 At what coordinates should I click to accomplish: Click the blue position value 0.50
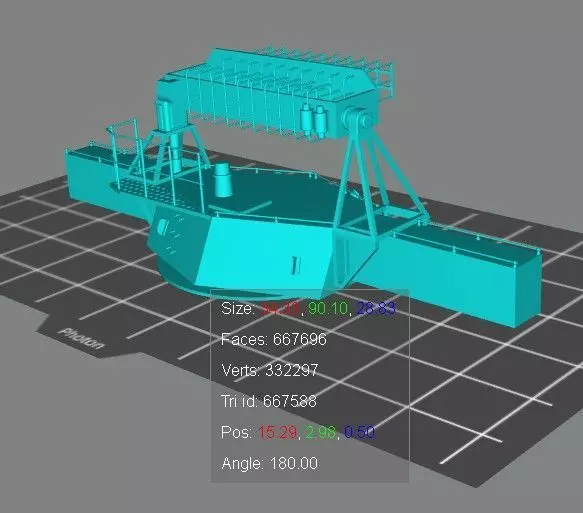pyautogui.click(x=360, y=432)
